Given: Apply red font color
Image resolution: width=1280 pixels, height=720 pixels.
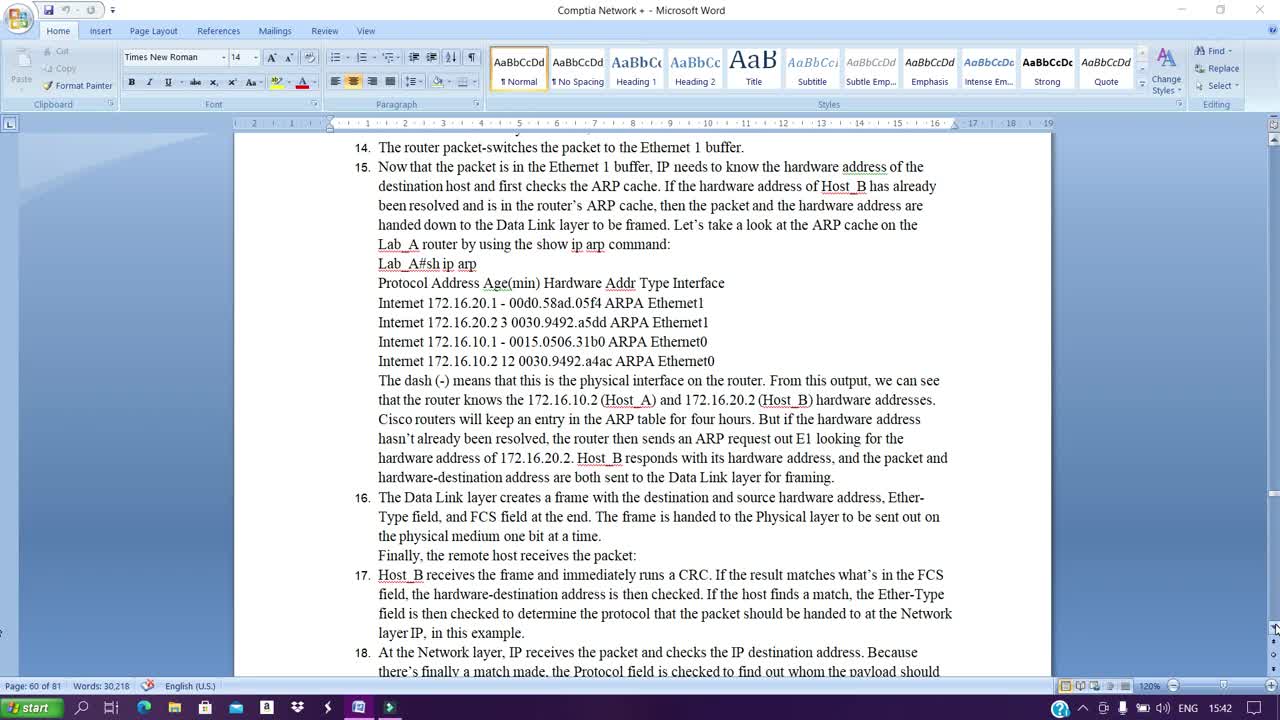Looking at the screenshot, I should pyautogui.click(x=302, y=82).
